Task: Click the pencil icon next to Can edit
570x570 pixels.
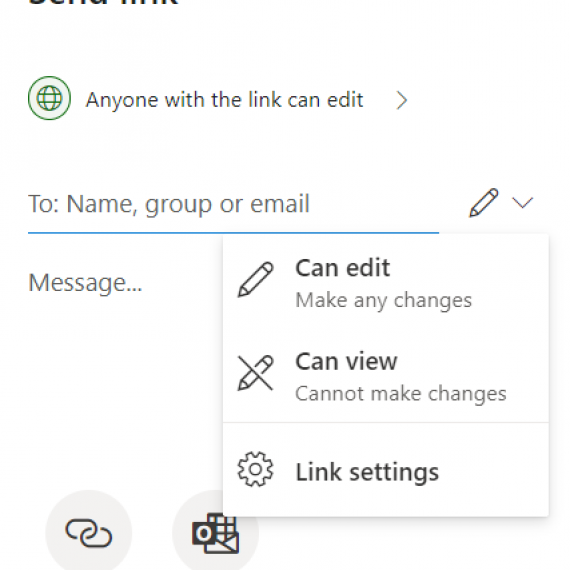Action: tap(255, 280)
